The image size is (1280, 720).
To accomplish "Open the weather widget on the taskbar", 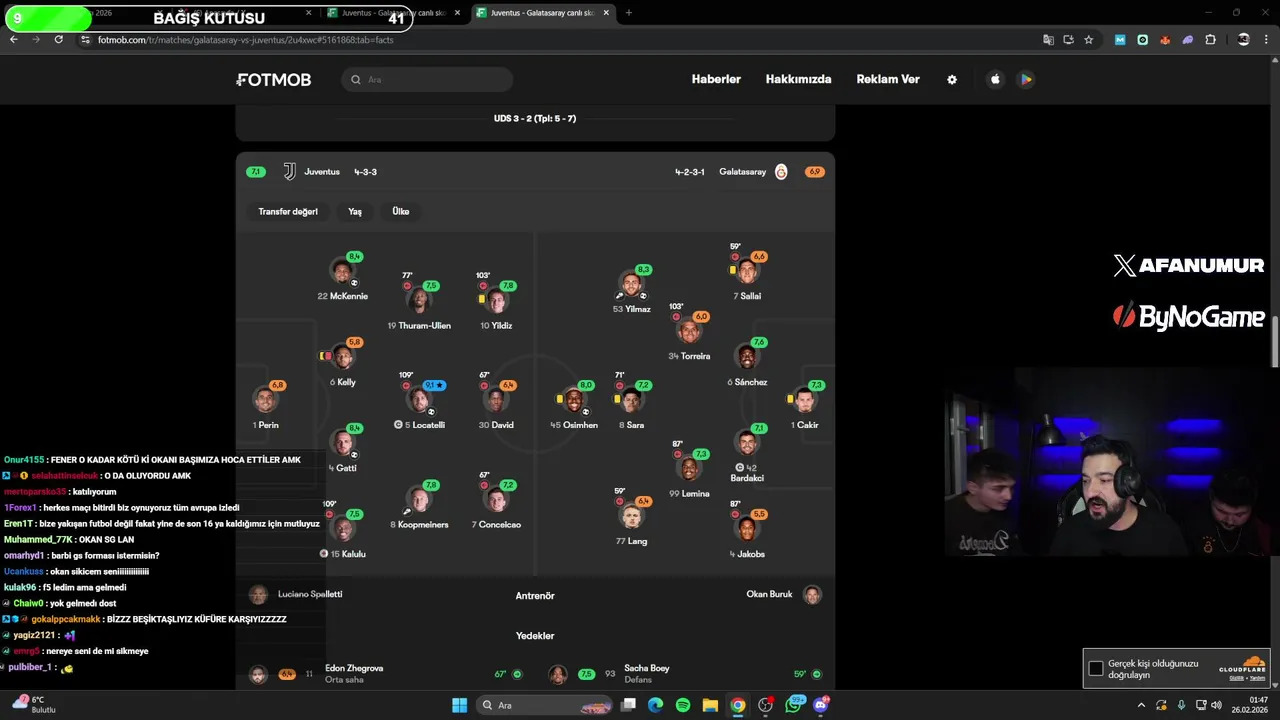I will [x=32, y=705].
